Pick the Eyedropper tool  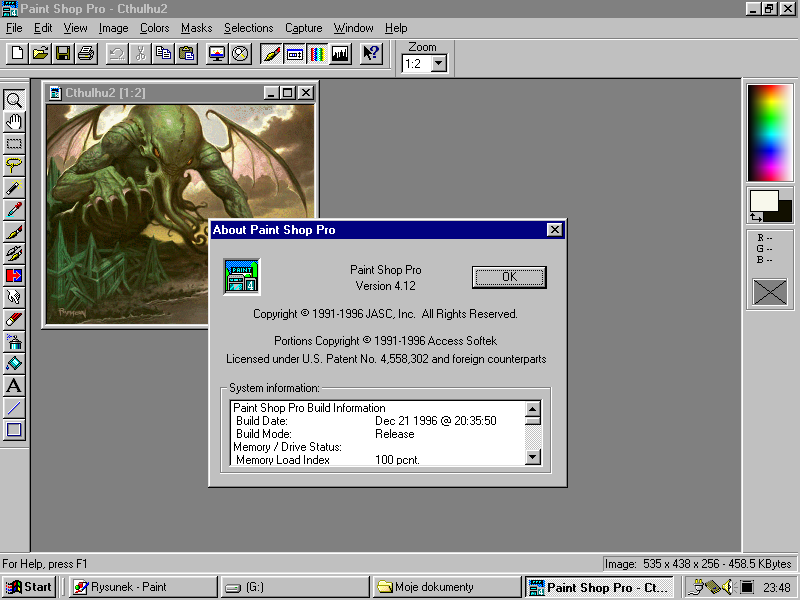14,210
